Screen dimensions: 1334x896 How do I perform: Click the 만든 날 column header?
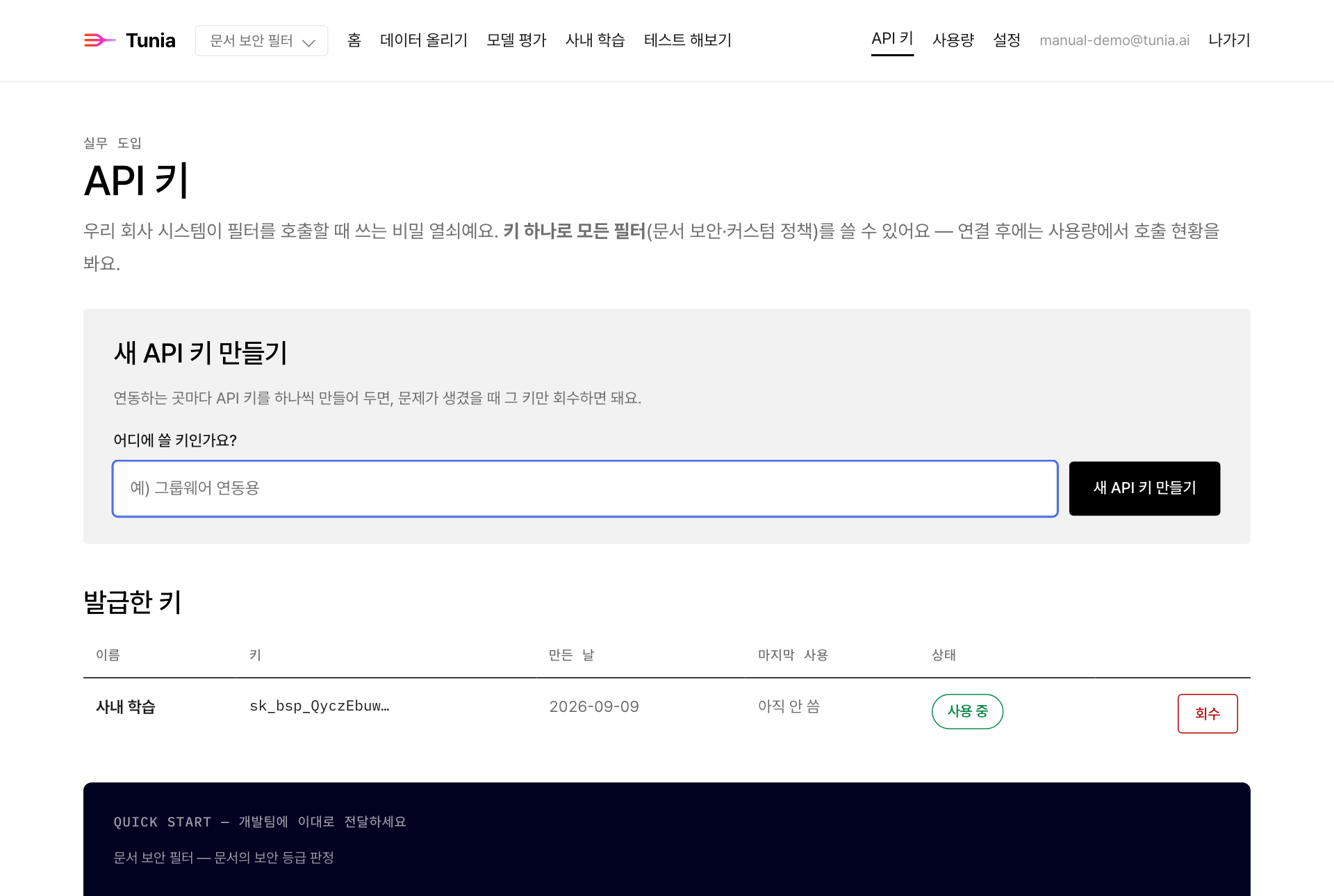[x=571, y=655]
